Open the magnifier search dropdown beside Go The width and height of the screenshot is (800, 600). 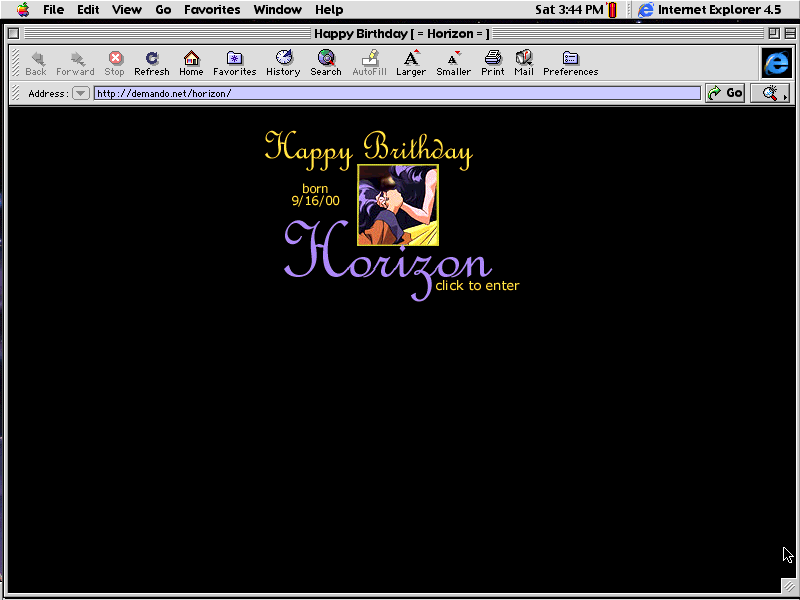coord(770,93)
